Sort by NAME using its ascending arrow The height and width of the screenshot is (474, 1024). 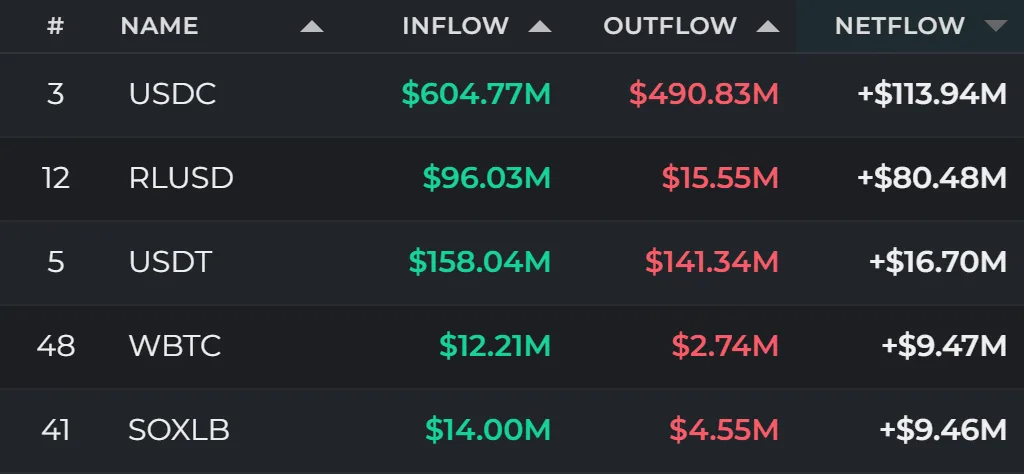click(x=312, y=27)
